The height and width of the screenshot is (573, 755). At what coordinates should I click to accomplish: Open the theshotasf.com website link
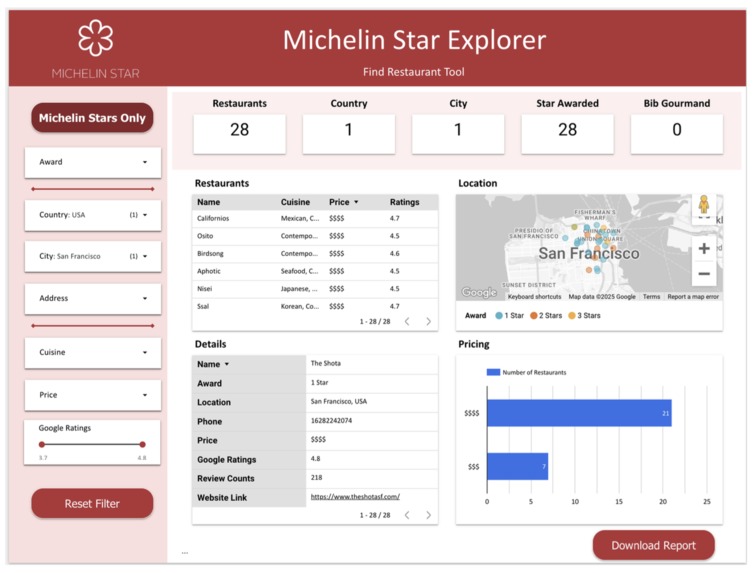point(355,496)
